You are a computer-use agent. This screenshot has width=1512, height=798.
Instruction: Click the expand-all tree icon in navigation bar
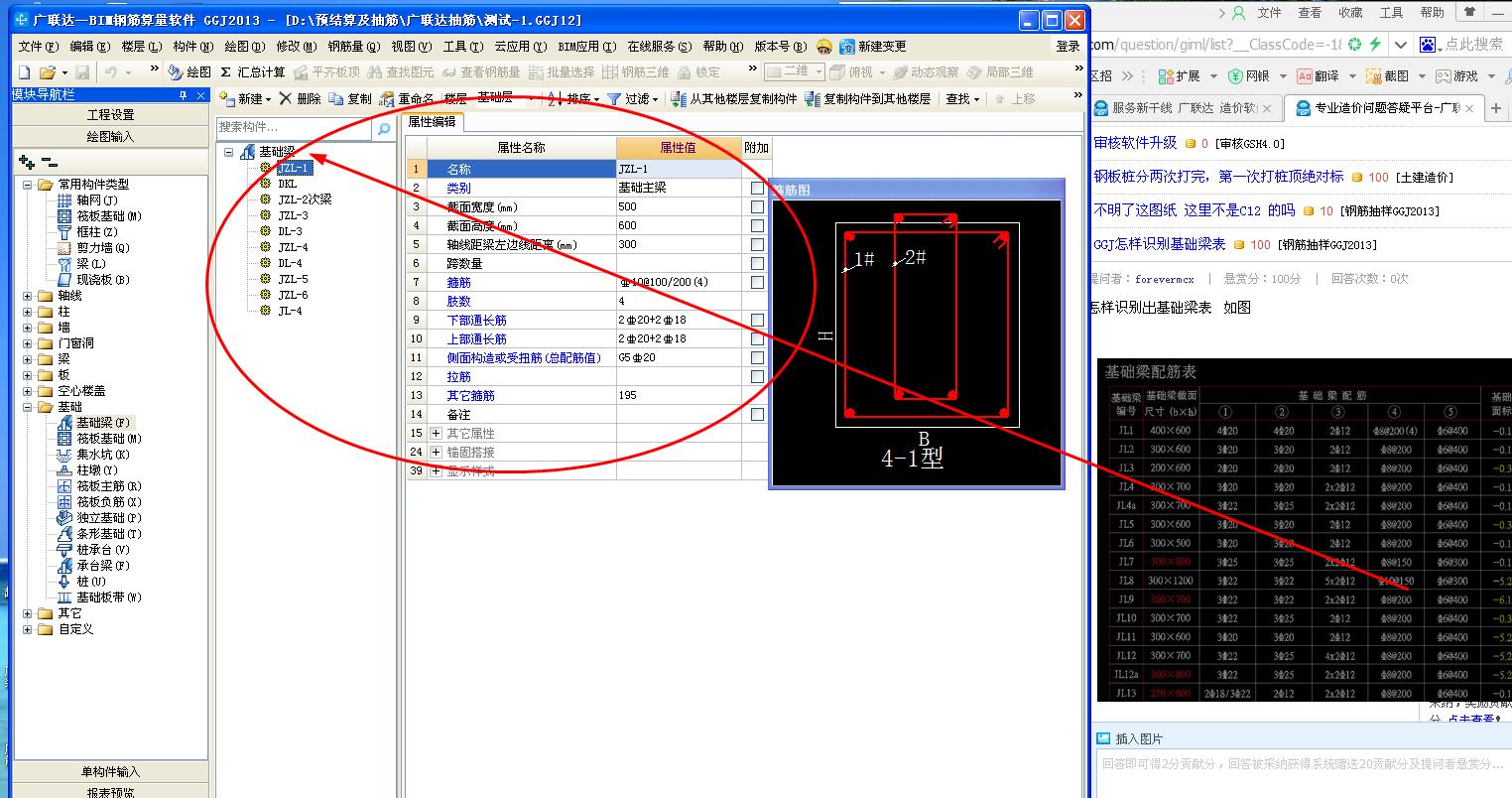27,162
